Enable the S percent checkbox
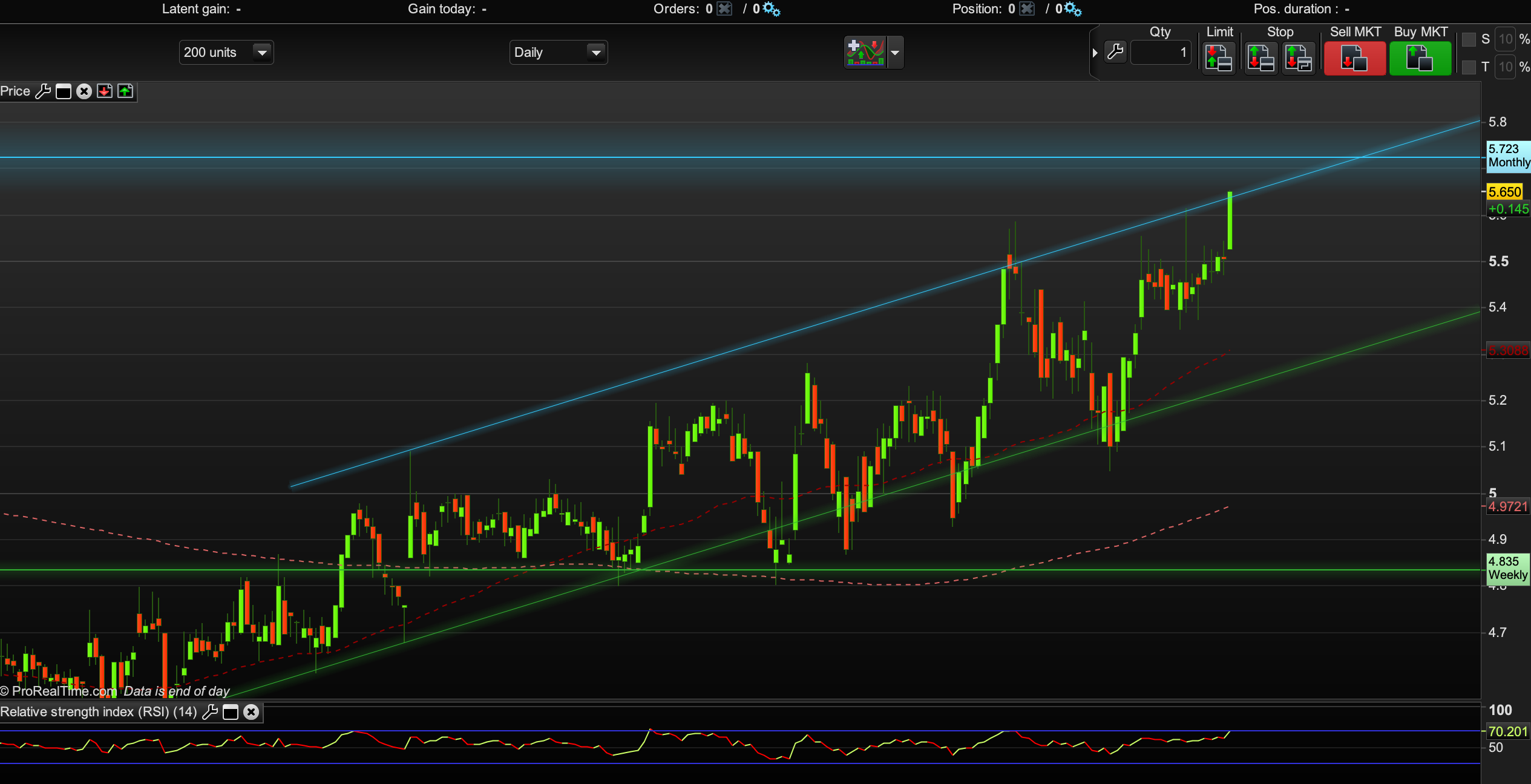Screen dimensions: 1531x784 click(1469, 39)
